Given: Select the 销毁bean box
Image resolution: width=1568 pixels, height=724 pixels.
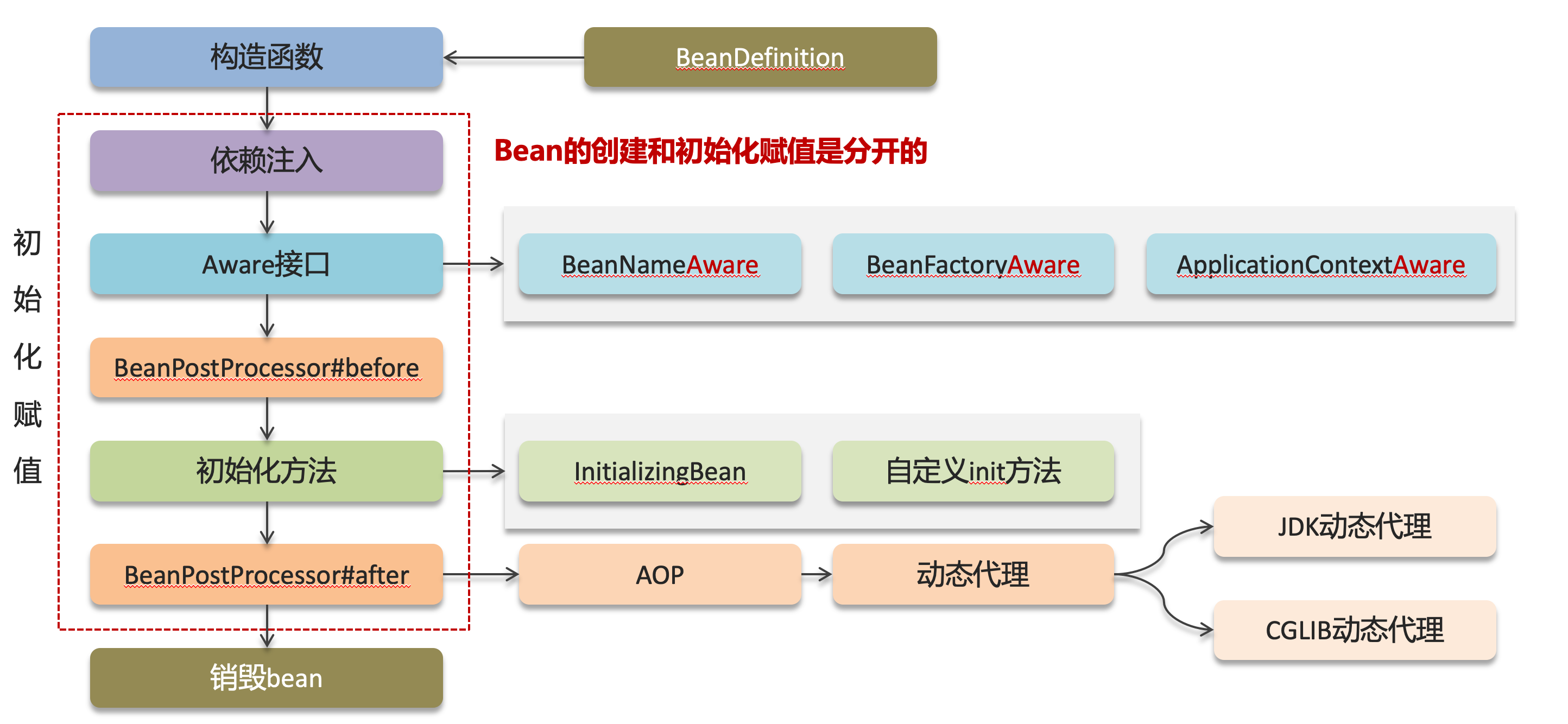Looking at the screenshot, I should (266, 678).
